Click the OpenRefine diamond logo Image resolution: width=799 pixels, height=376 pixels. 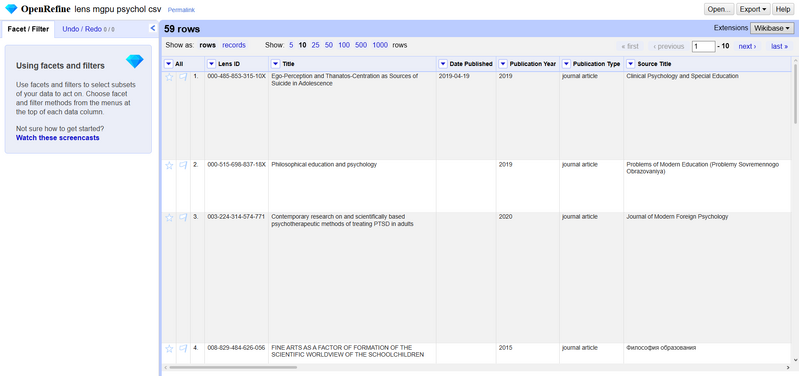[x=11, y=9]
